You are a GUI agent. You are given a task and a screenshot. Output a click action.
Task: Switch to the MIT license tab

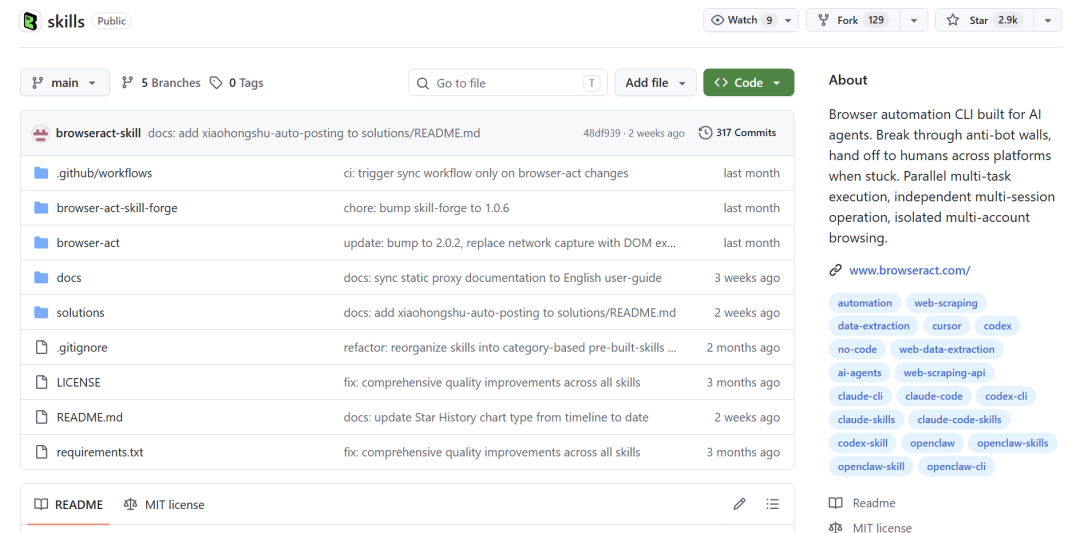(164, 504)
